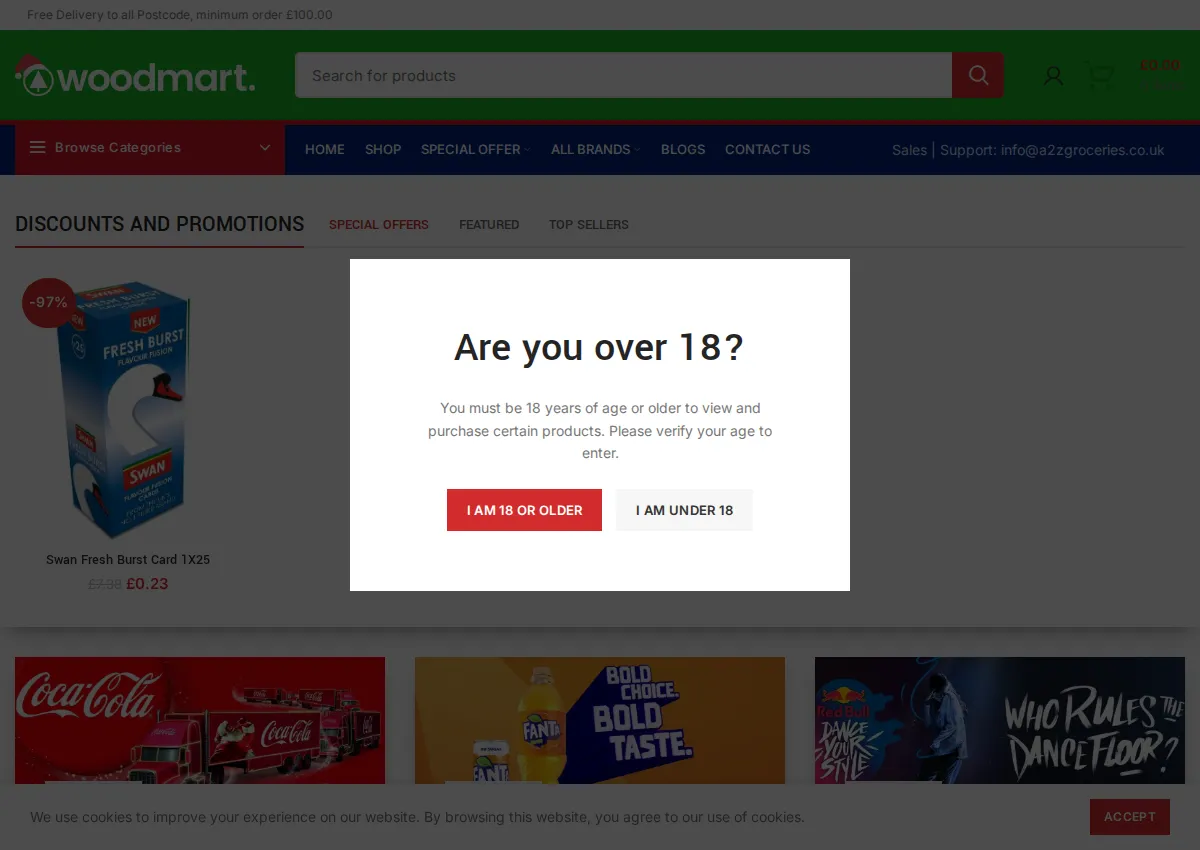The image size is (1200, 850).
Task: Confirm I am 18 or older
Action: click(x=524, y=510)
